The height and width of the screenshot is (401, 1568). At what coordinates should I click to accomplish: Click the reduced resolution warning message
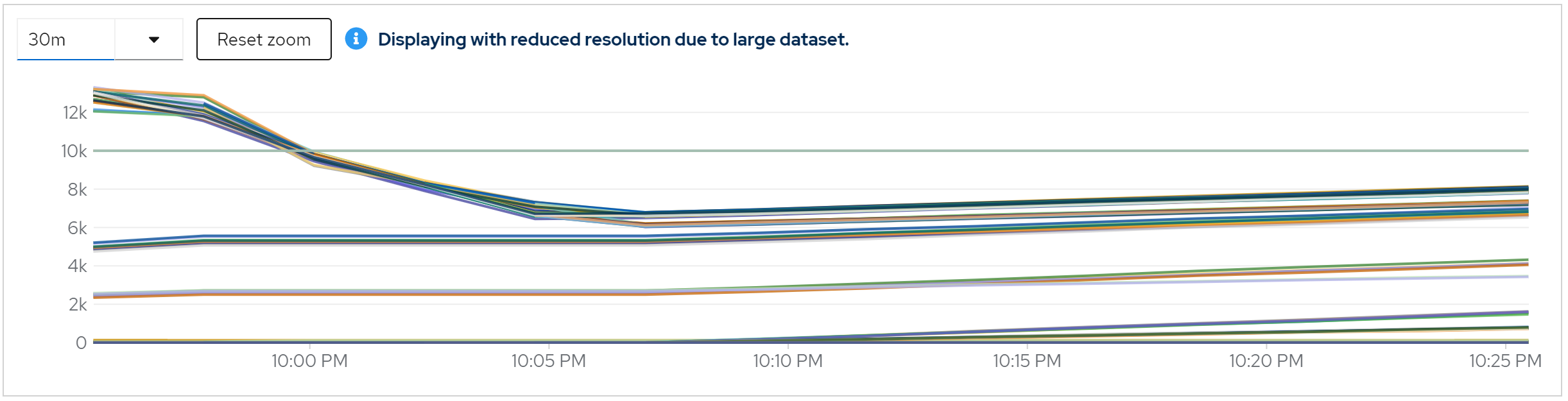[613, 40]
